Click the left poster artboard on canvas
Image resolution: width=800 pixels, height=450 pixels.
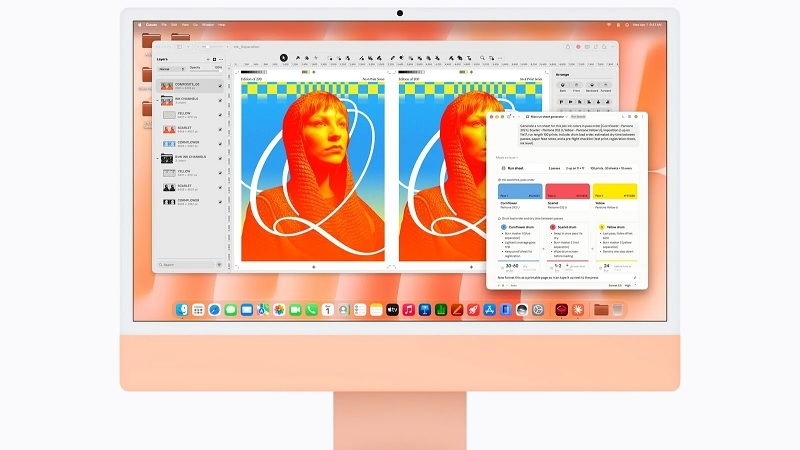pos(313,171)
